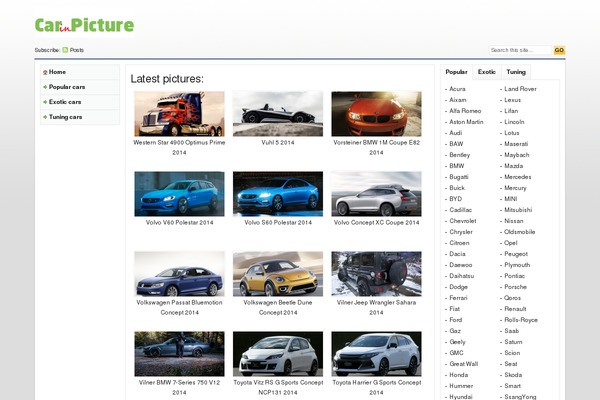The image size is (600, 400).
Task: Open the Home menu item
Action: [x=80, y=72]
